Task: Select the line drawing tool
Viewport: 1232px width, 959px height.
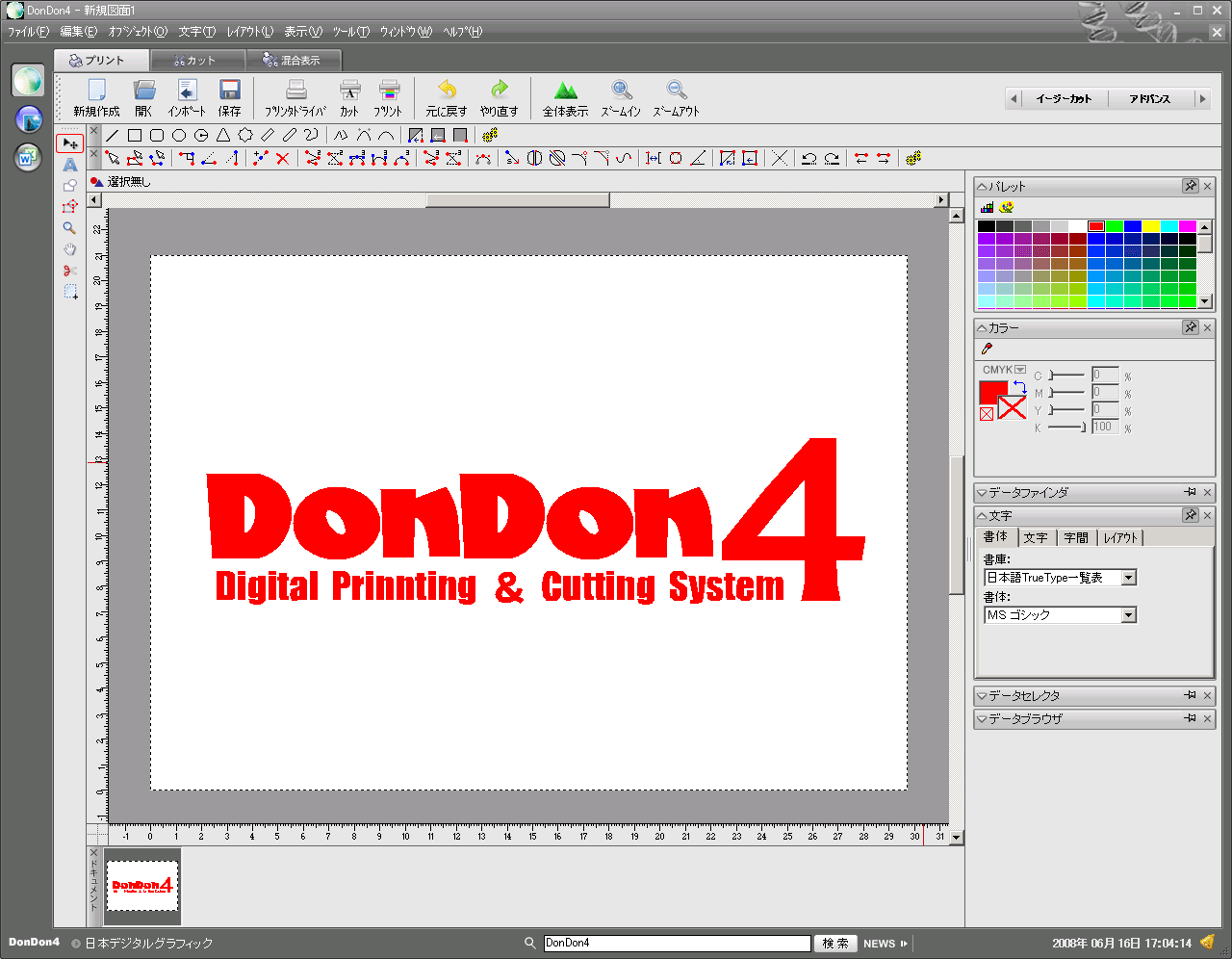Action: coord(113,136)
